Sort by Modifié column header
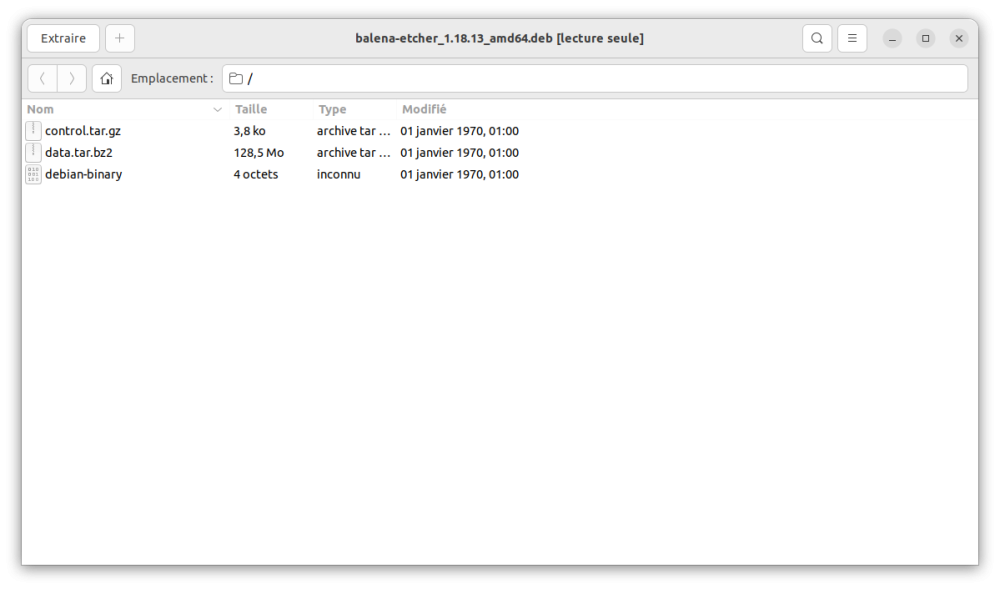The width and height of the screenshot is (1000, 589). pos(424,110)
